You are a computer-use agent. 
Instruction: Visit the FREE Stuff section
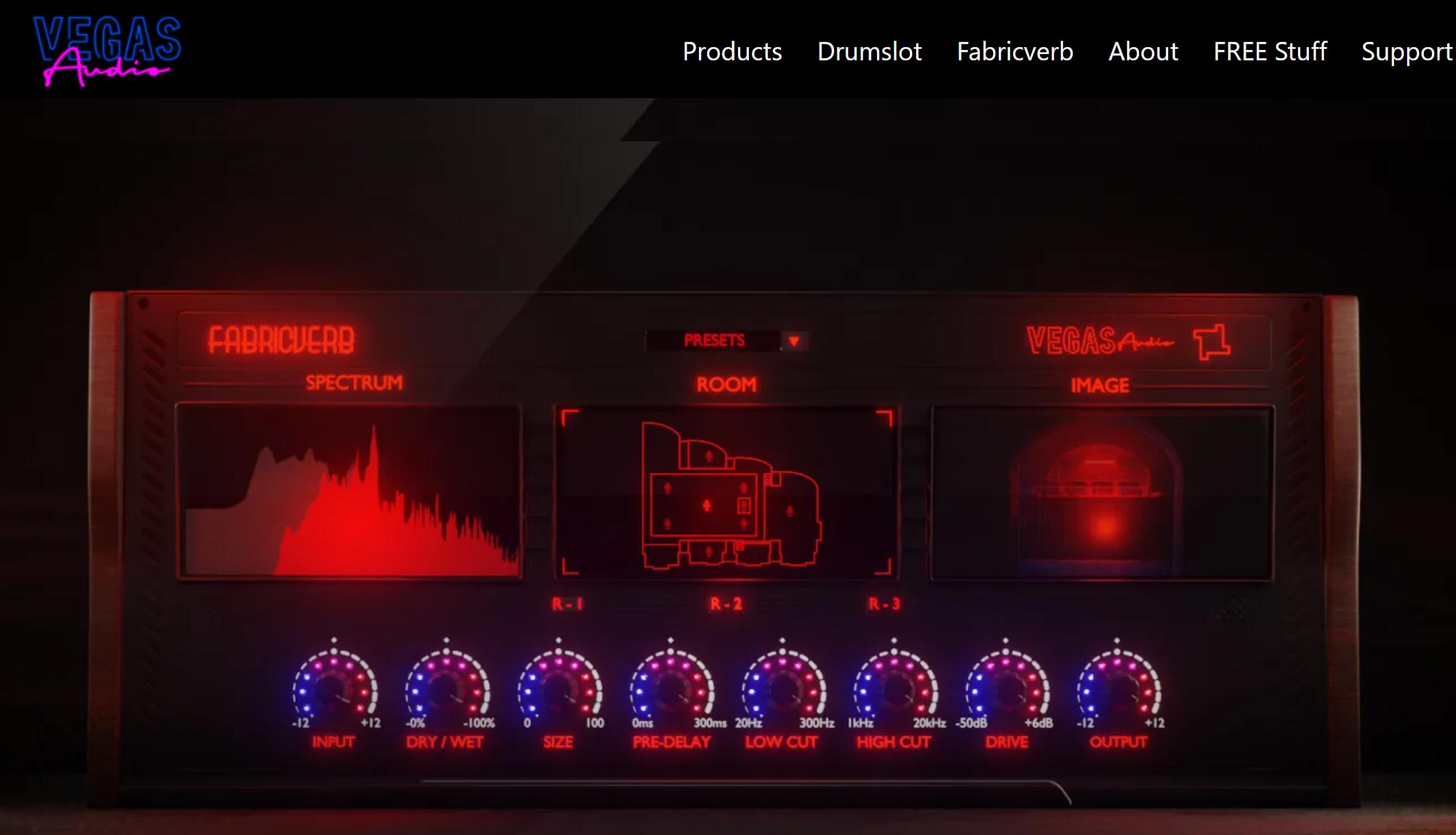click(x=1269, y=52)
